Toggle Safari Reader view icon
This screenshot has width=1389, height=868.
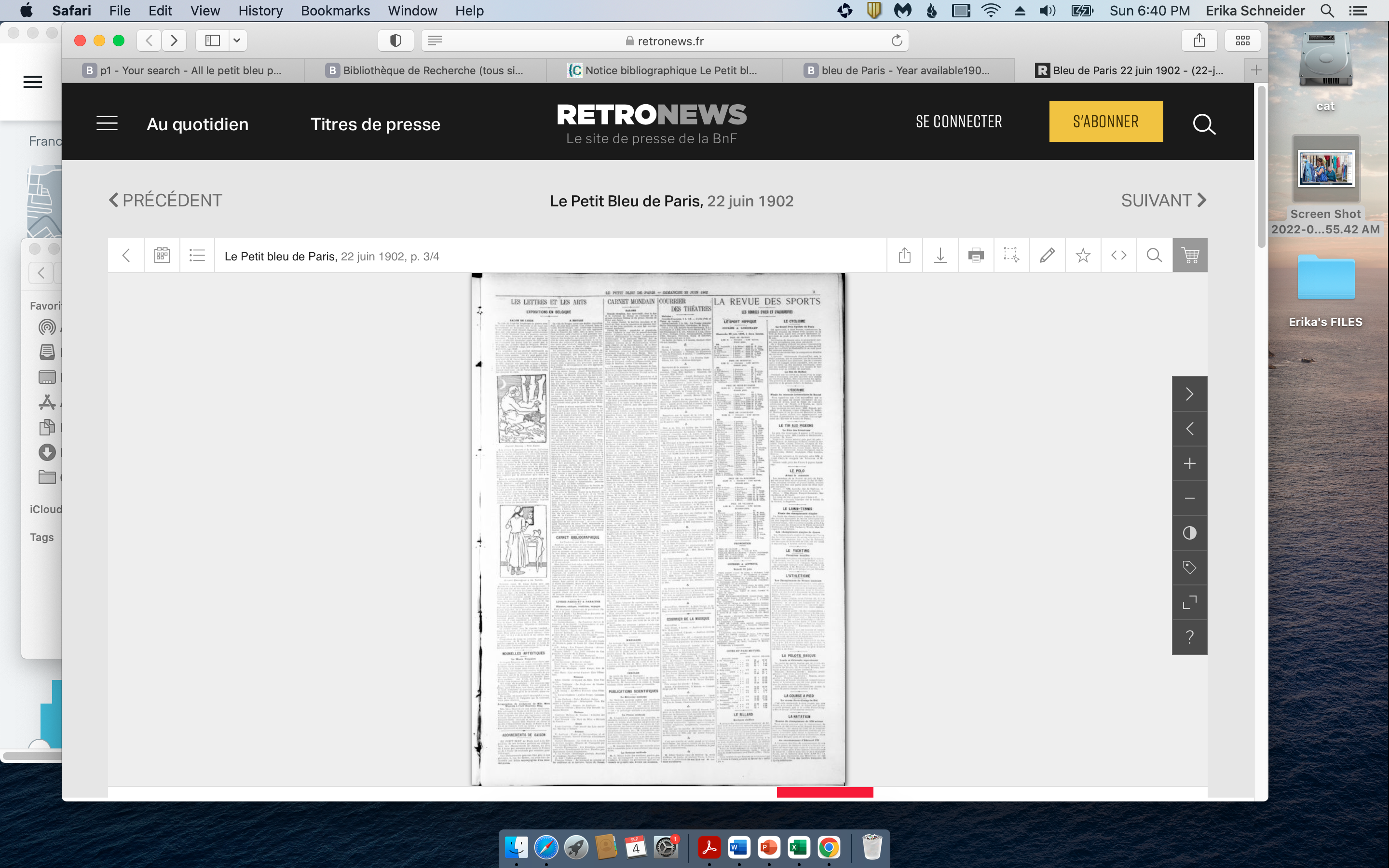(x=435, y=41)
